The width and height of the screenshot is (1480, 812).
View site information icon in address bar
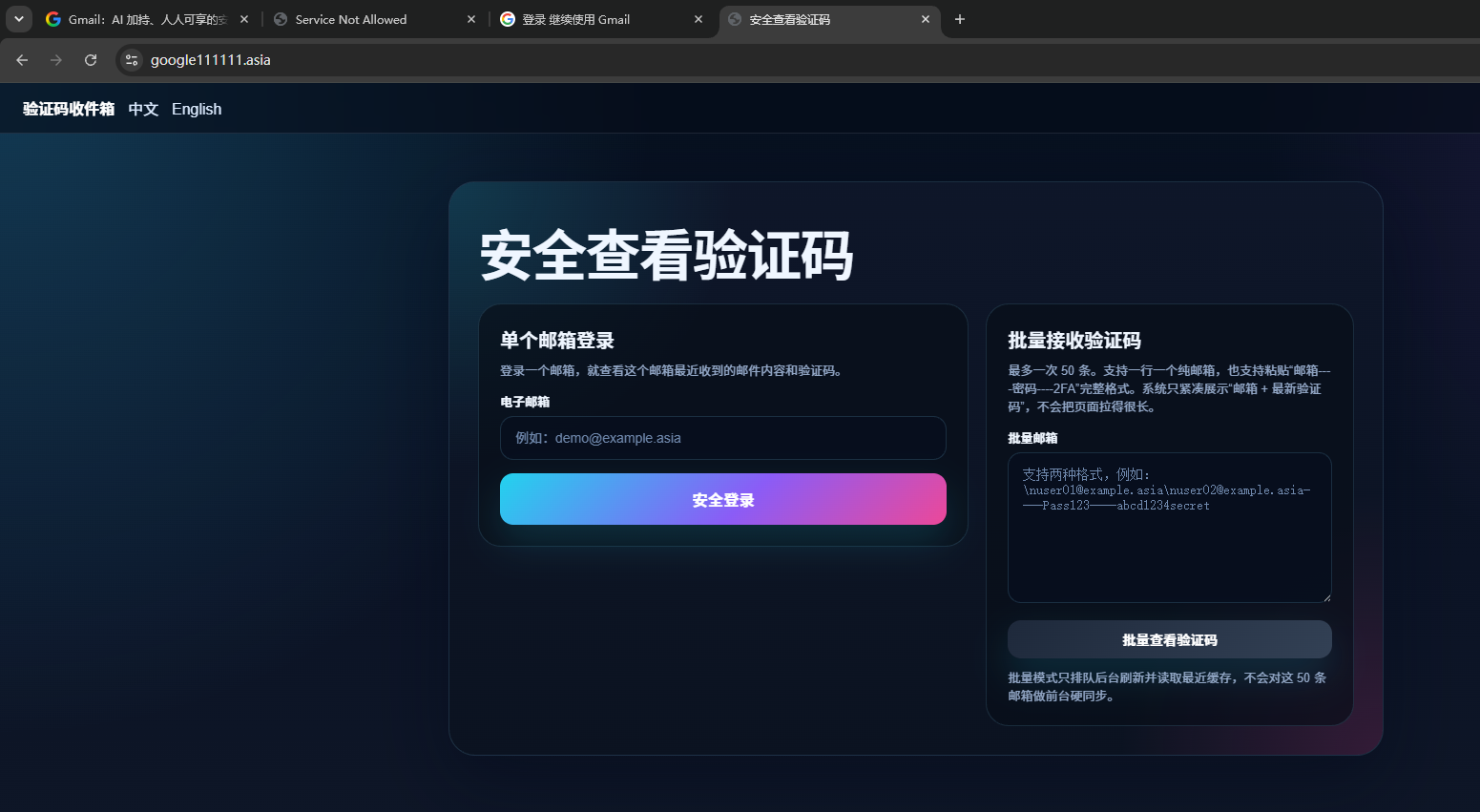132,60
